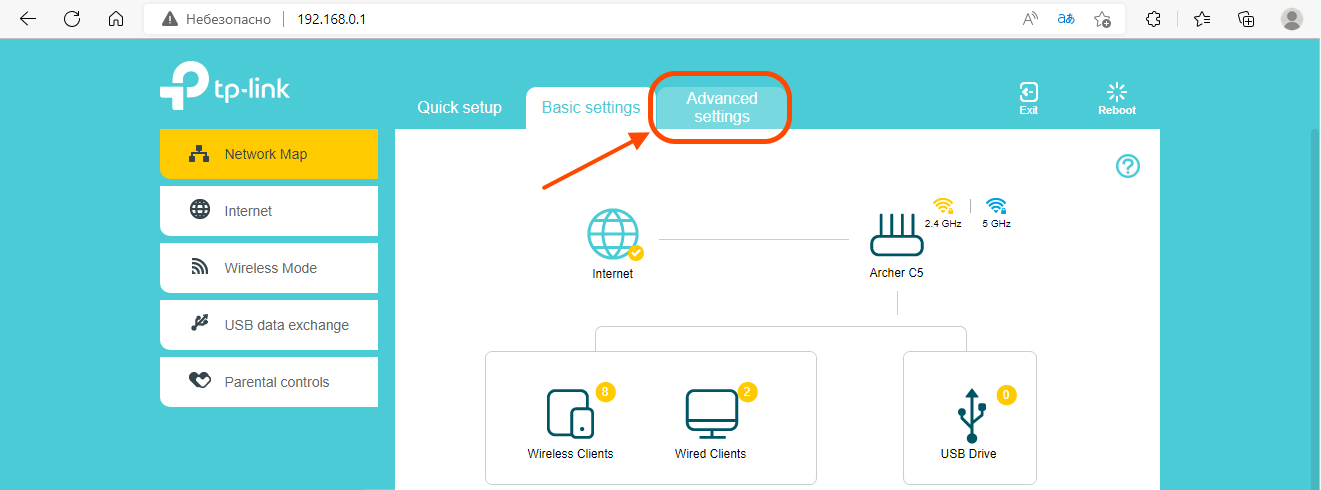This screenshot has height=490, width=1321.
Task: Go to Wireless Mode in sidebar
Action: (x=268, y=268)
